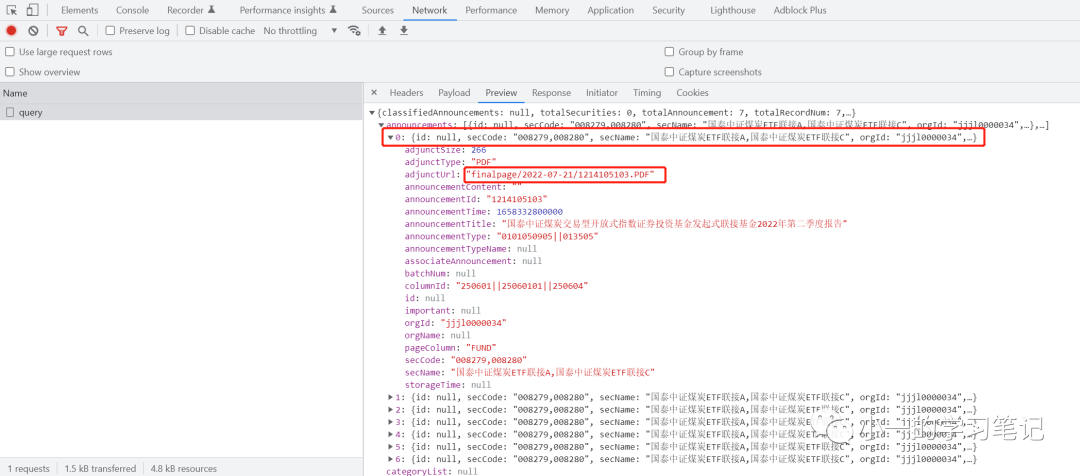Check Group by frame option
This screenshot has height=476, width=1080.
pos(669,52)
